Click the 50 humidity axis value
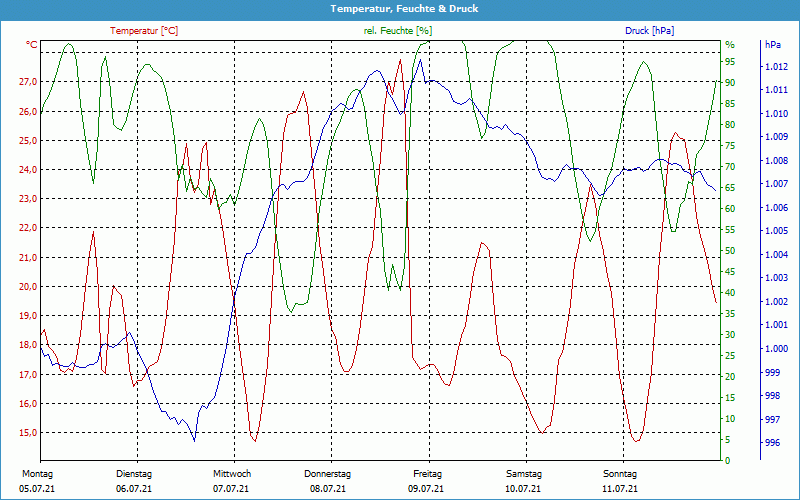Viewport: 800px width, 500px height. point(730,251)
